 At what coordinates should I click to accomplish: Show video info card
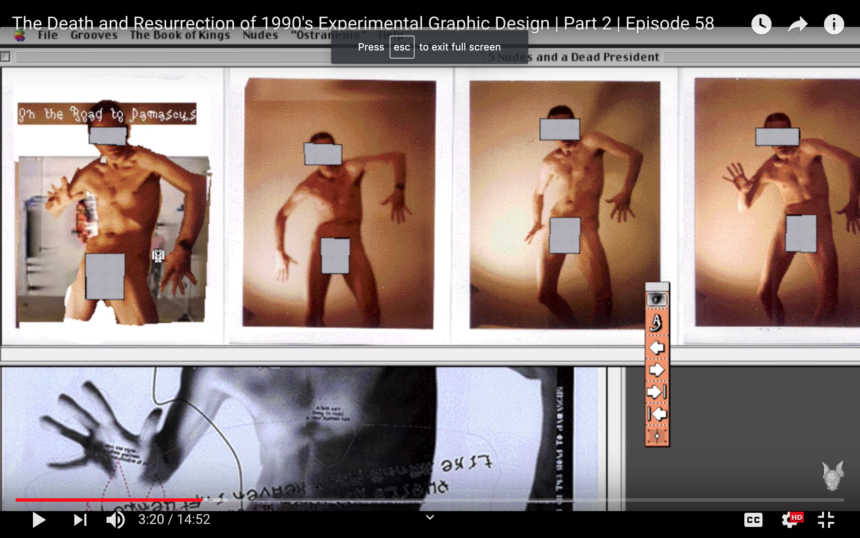pos(834,24)
